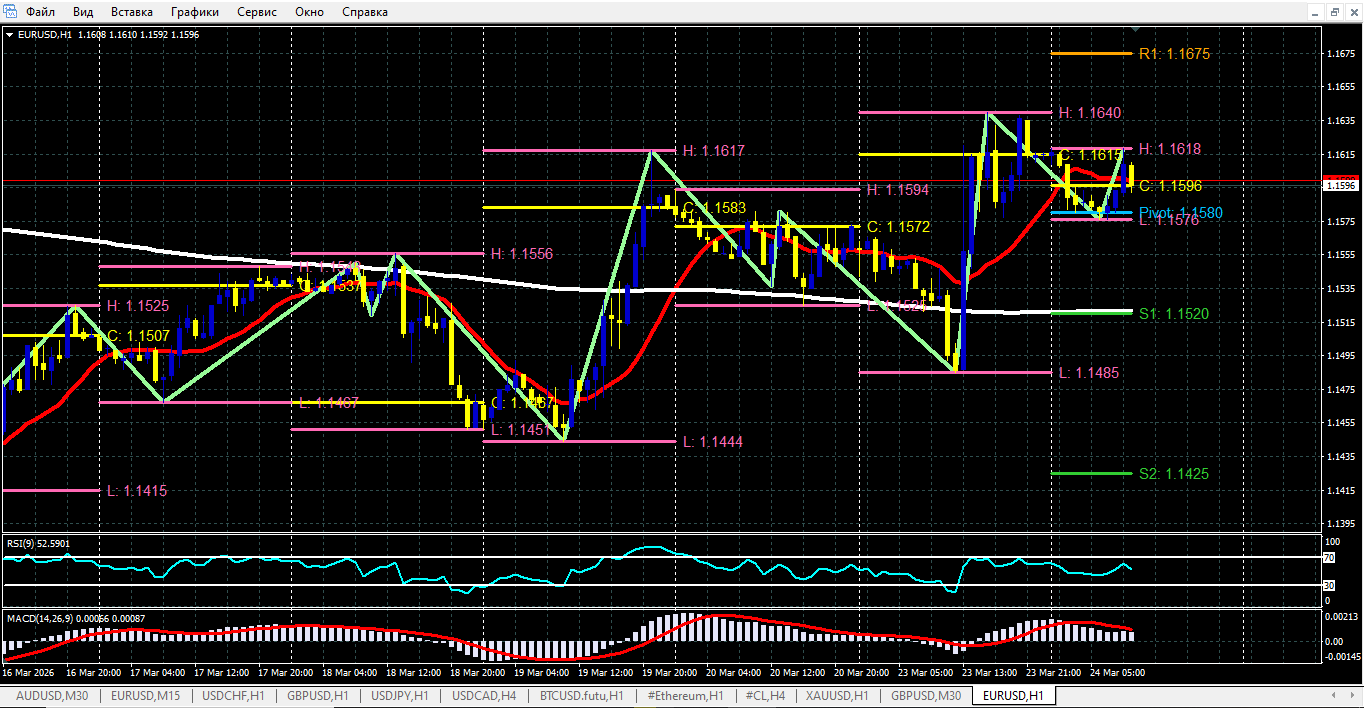1364x708 pixels.
Task: Click the L: 1.1485 low label
Action: point(1089,373)
